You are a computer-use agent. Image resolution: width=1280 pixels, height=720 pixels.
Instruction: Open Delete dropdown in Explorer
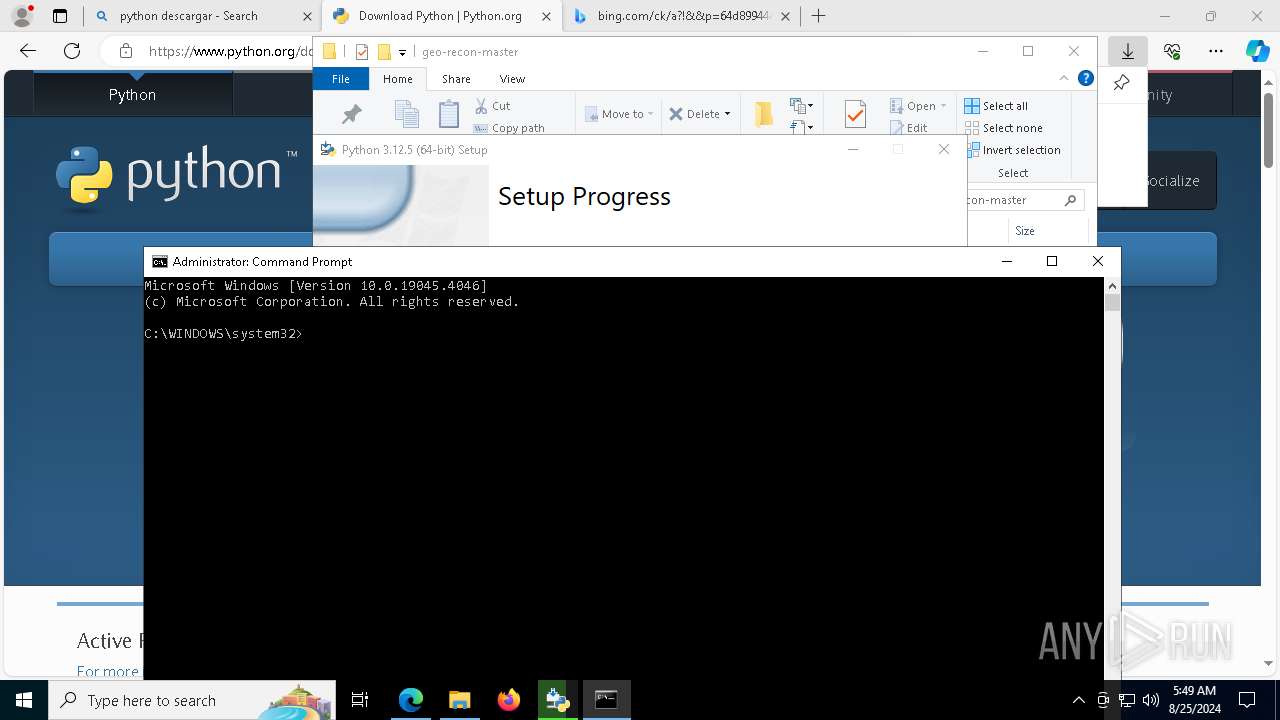[700, 114]
